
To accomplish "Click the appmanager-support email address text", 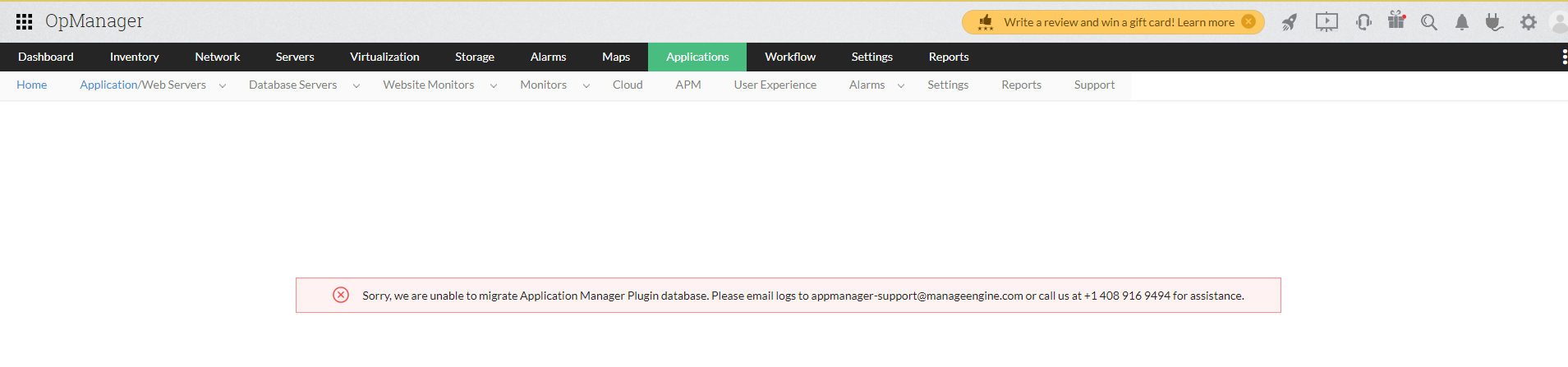I will pyautogui.click(x=917, y=296).
